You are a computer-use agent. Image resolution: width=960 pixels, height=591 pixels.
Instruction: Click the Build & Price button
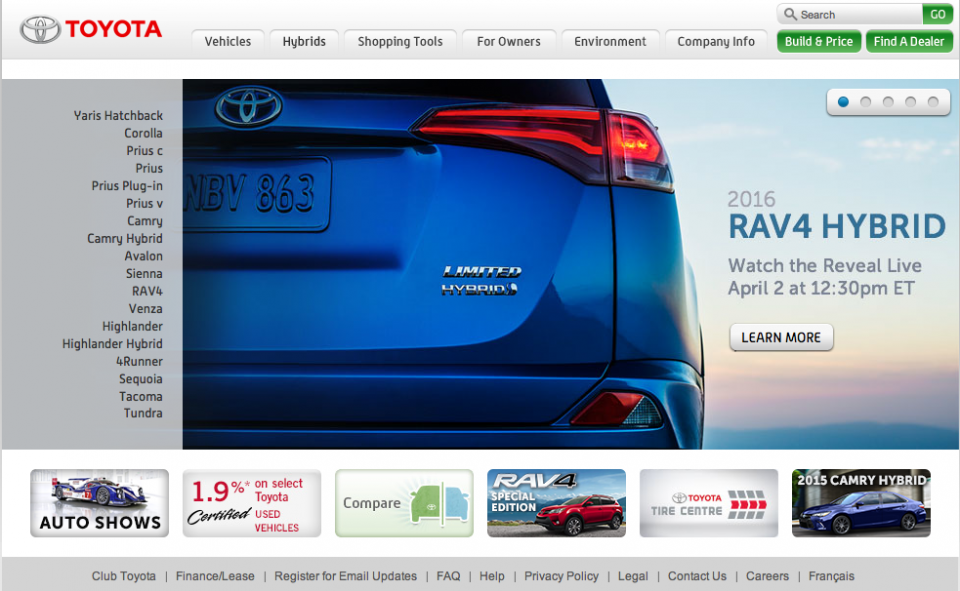pyautogui.click(x=819, y=42)
